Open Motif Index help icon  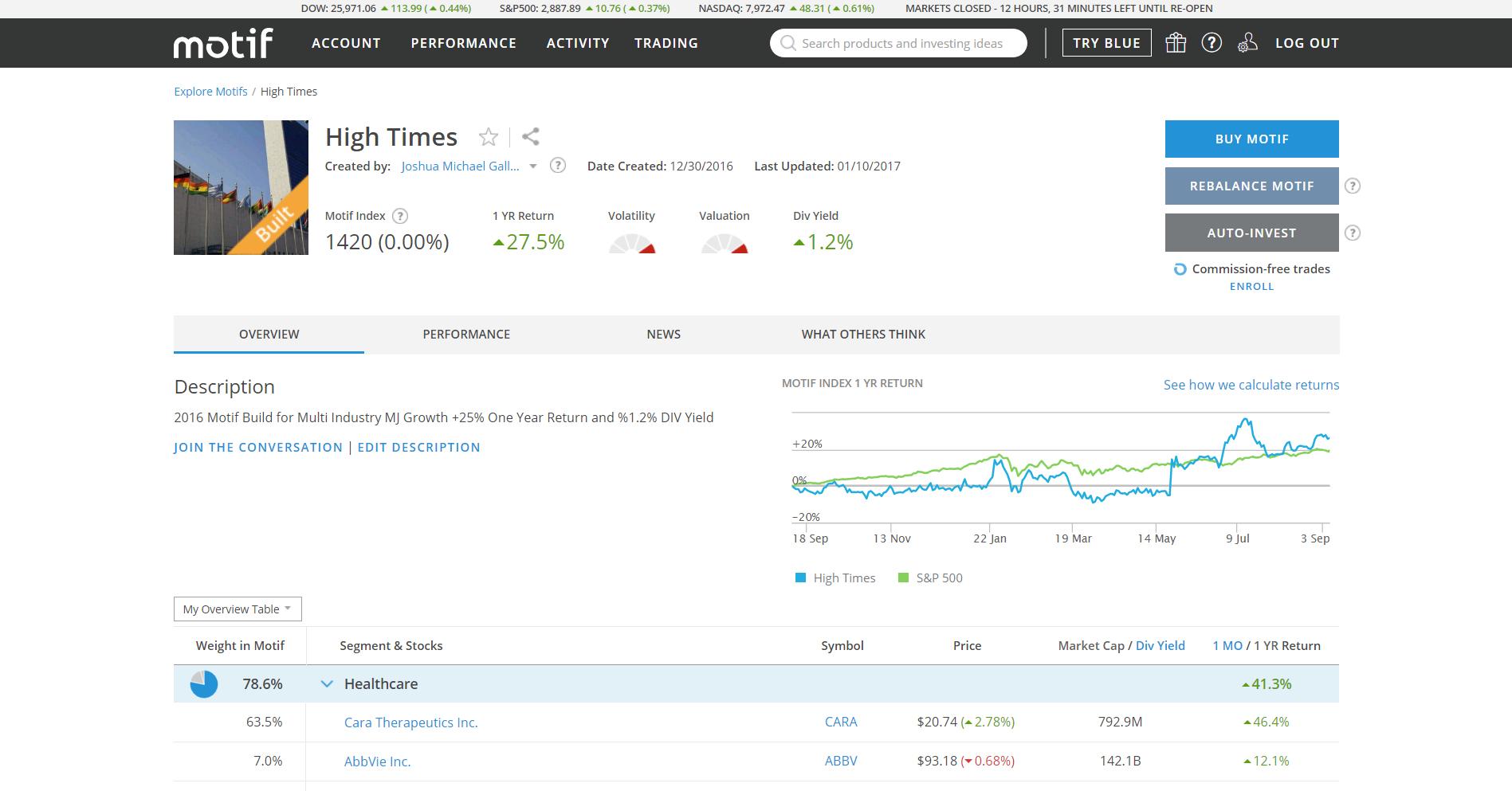point(400,216)
